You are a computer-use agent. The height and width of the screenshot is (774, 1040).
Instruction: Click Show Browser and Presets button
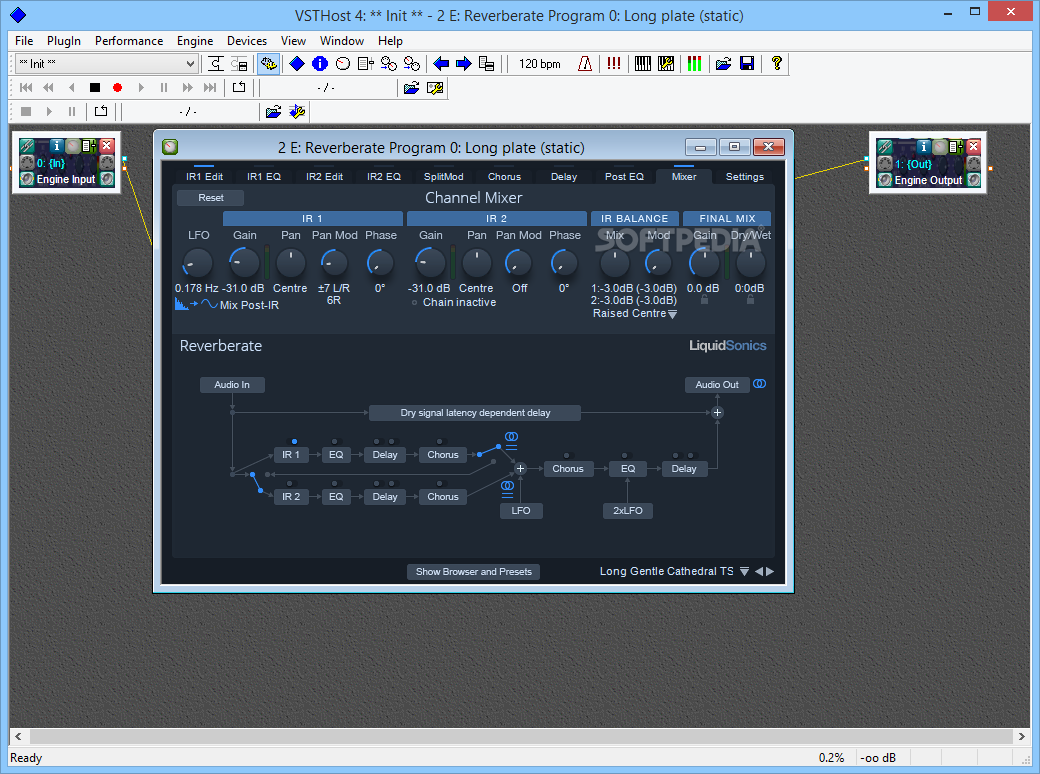(x=474, y=572)
